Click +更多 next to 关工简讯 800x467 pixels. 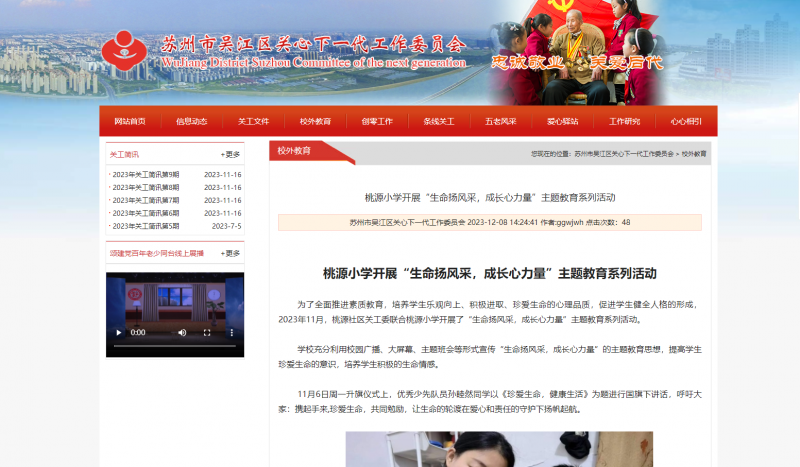(230, 155)
